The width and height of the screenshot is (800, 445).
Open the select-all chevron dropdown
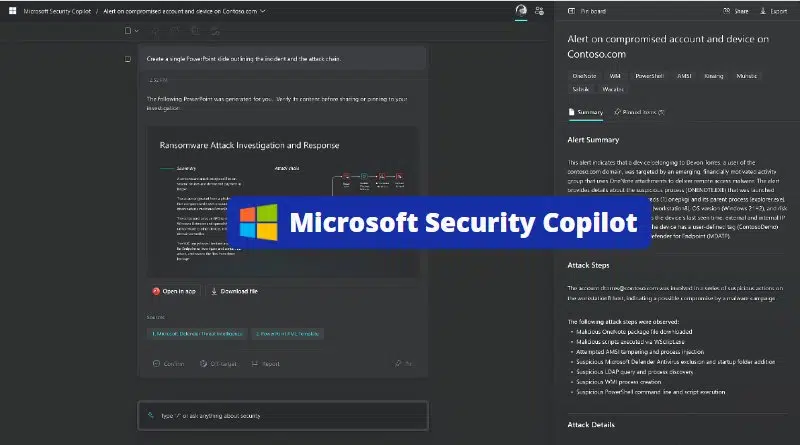pyautogui.click(x=136, y=31)
